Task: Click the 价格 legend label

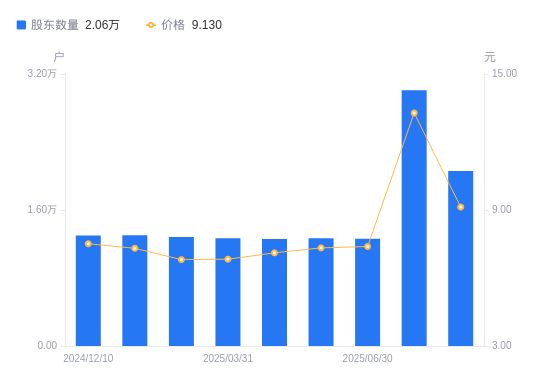Action: [x=173, y=25]
